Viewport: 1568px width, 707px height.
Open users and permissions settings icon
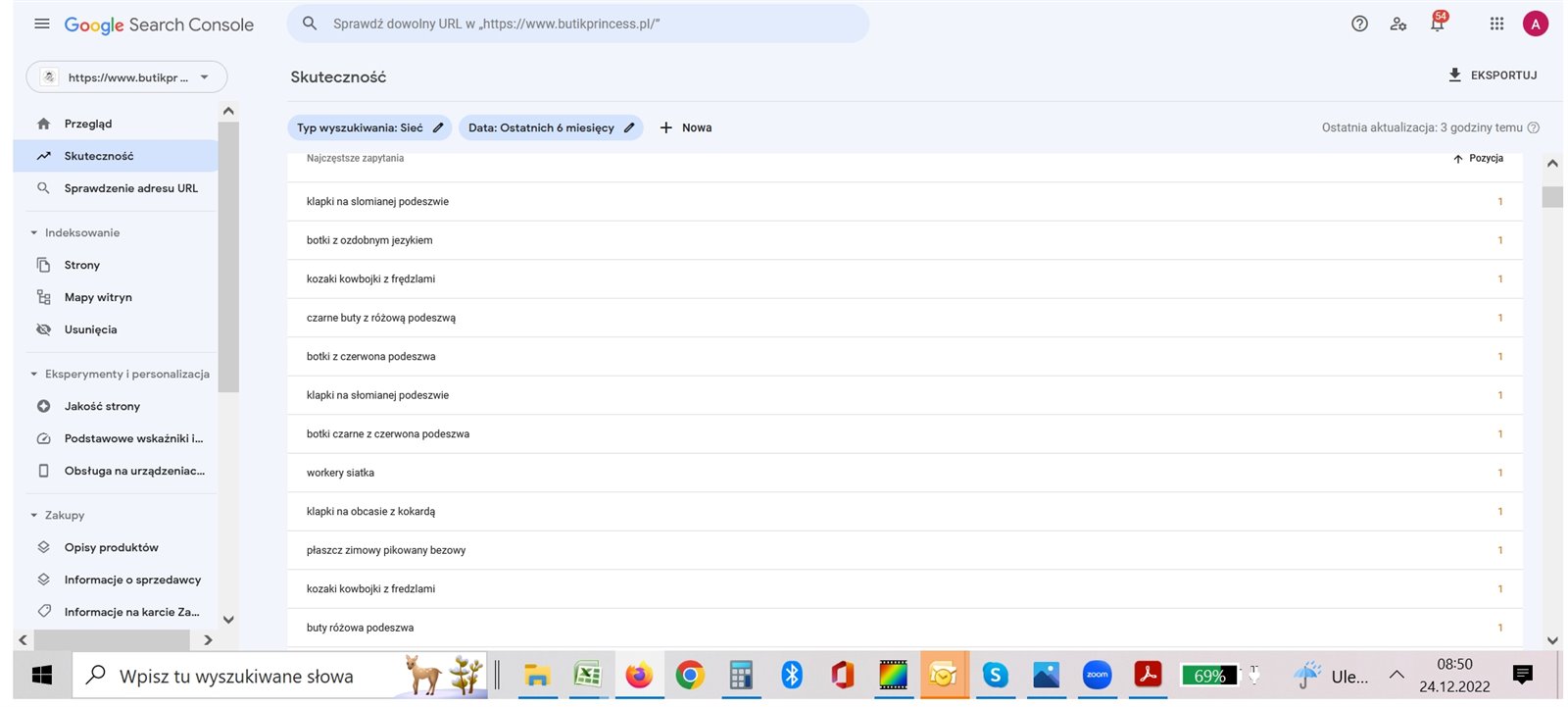[x=1398, y=24]
